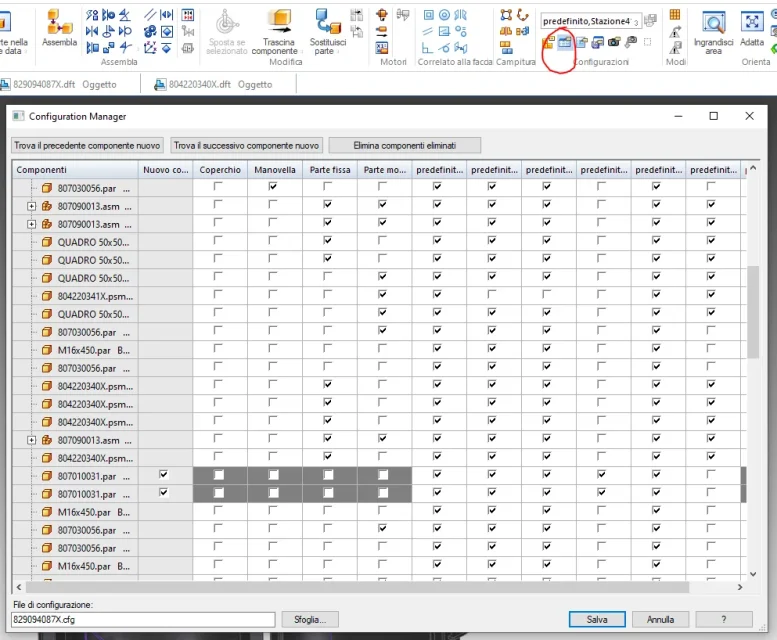
Task: Click the Componenti column header
Action: pos(75,170)
